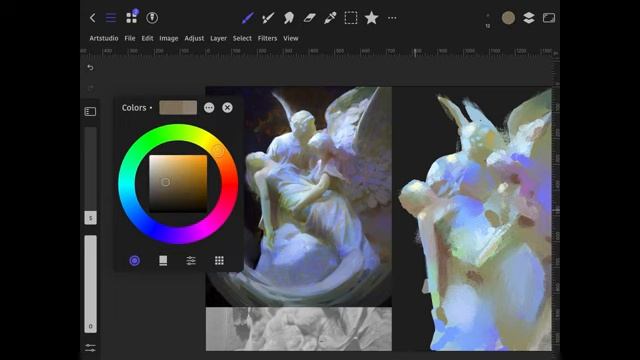This screenshot has height=360, width=640.
Task: Tap the circled pen-nib icon
Action: (152, 18)
